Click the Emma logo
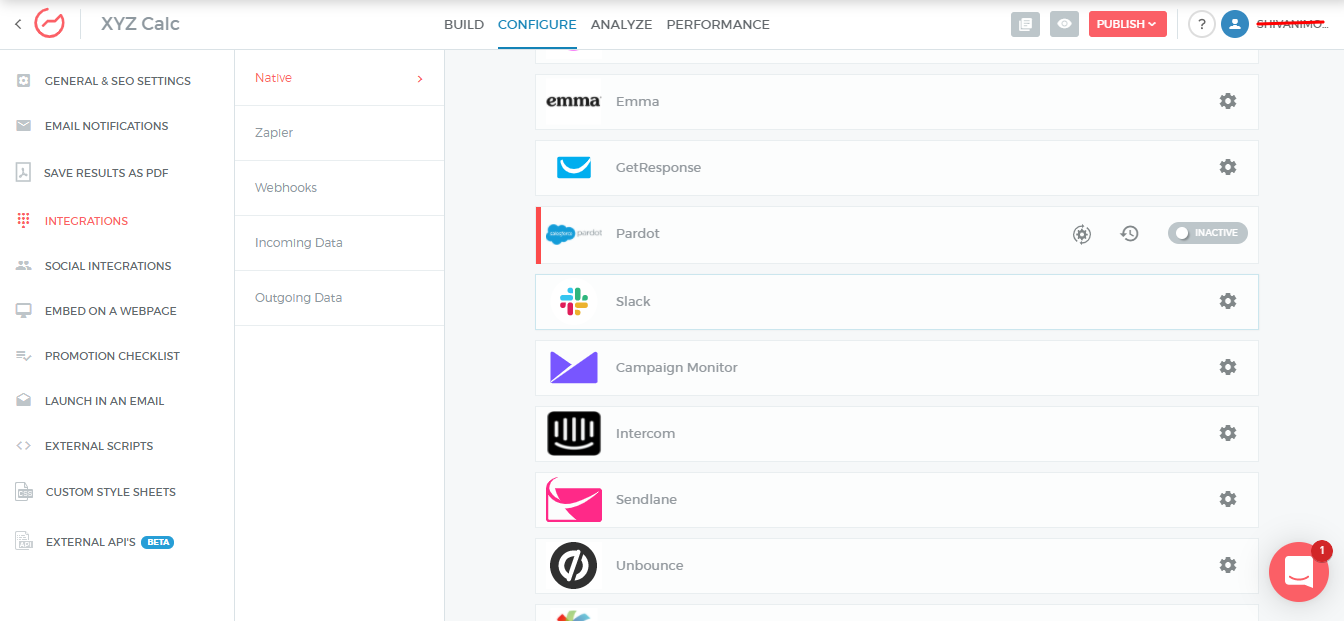Image resolution: width=1344 pixels, height=621 pixels. (574, 101)
